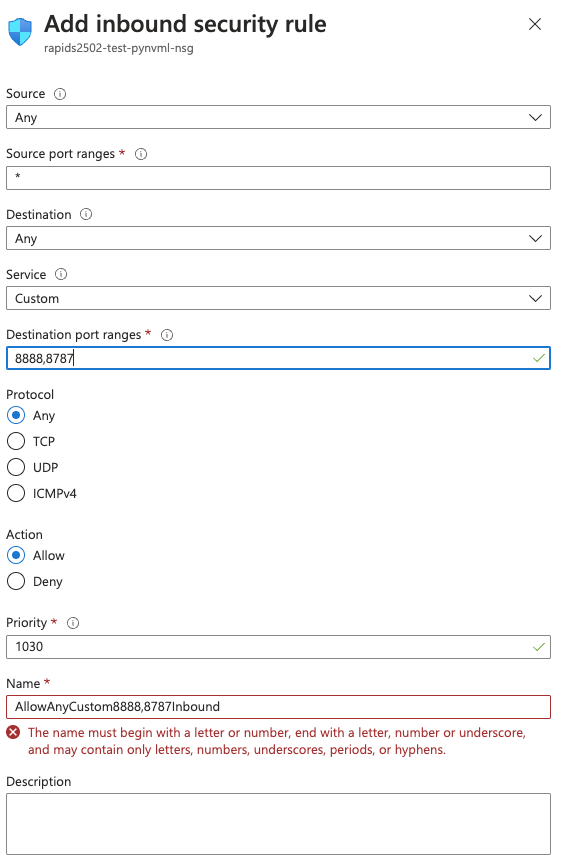Focus the Description text area

[x=278, y=824]
